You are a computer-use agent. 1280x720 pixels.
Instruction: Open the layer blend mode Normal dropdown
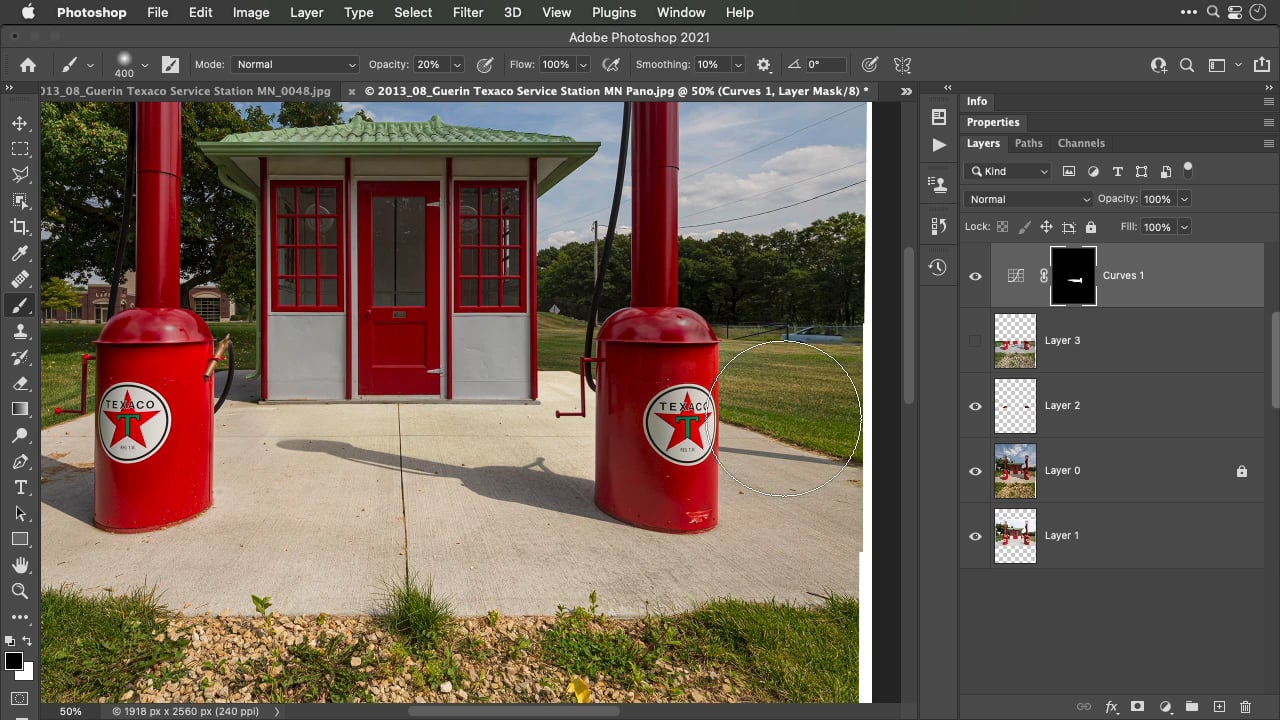tap(1029, 199)
